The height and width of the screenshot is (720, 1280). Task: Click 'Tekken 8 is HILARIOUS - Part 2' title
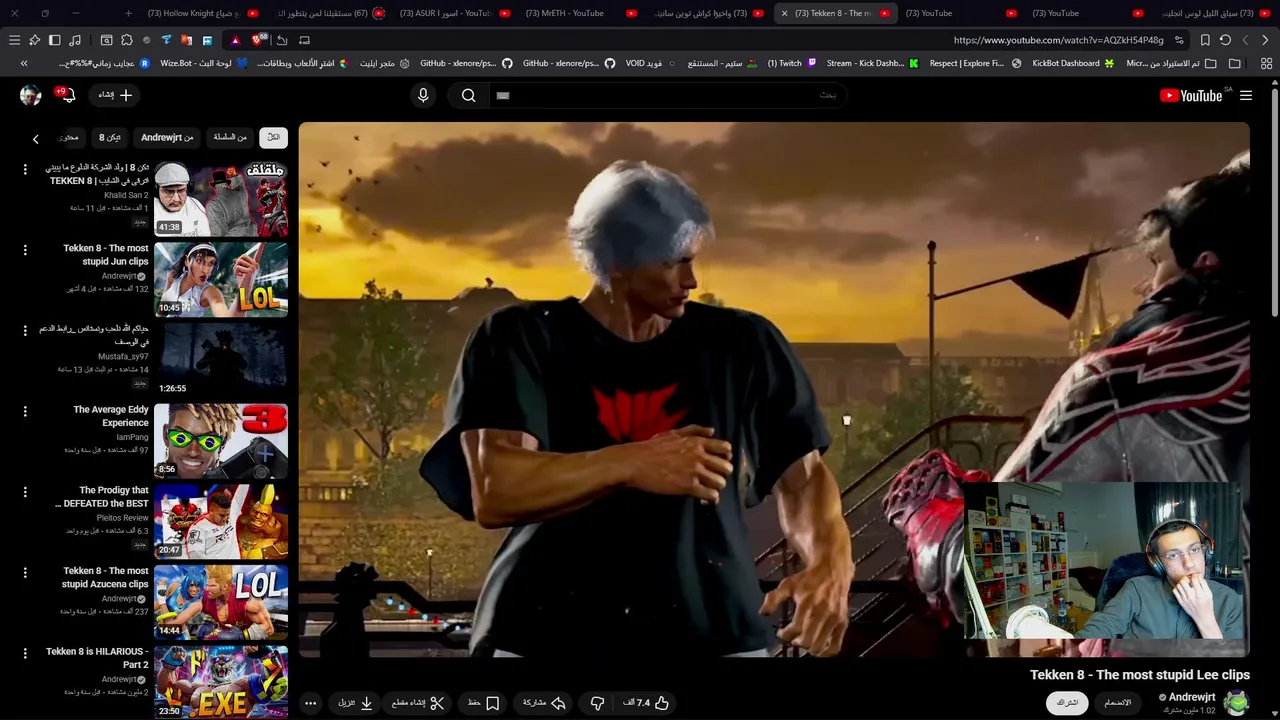[x=97, y=658]
